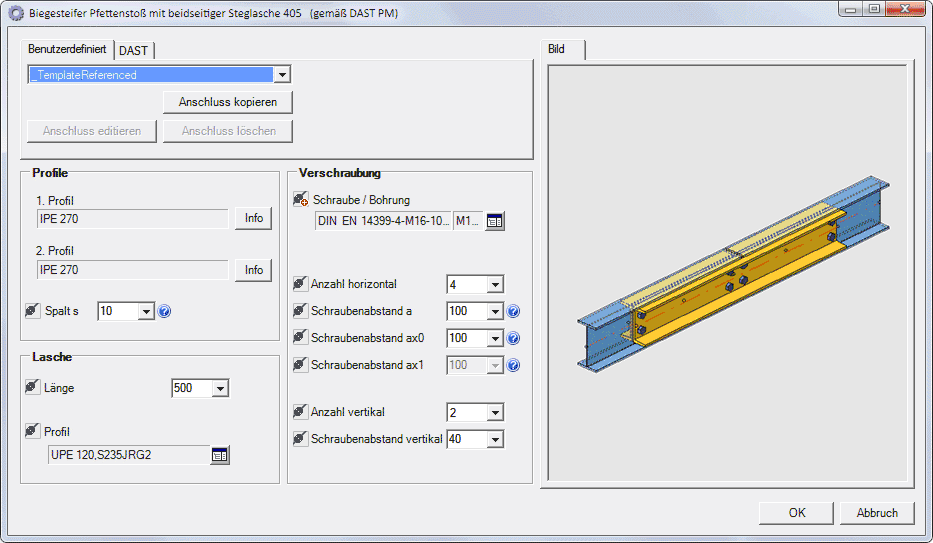
Task: Expand the Schraubenabstand a dropdown
Action: 495,311
